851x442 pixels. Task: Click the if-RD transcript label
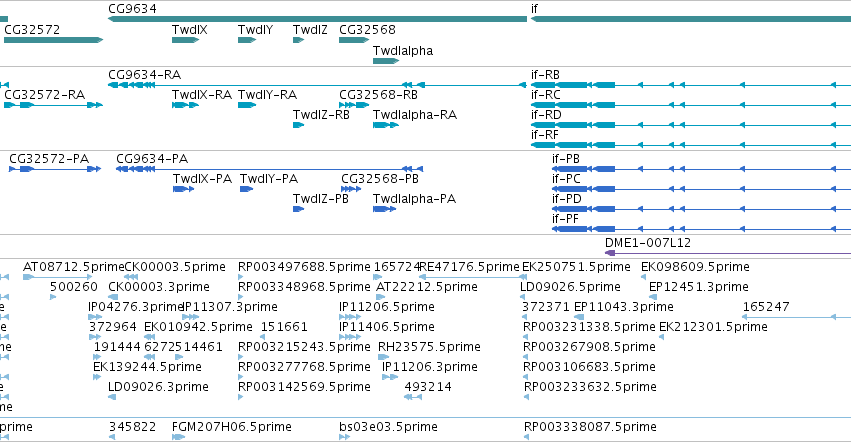[546, 115]
